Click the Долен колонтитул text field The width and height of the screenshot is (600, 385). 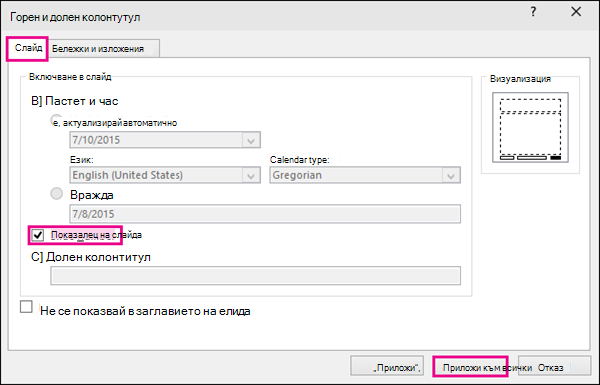tap(255, 276)
